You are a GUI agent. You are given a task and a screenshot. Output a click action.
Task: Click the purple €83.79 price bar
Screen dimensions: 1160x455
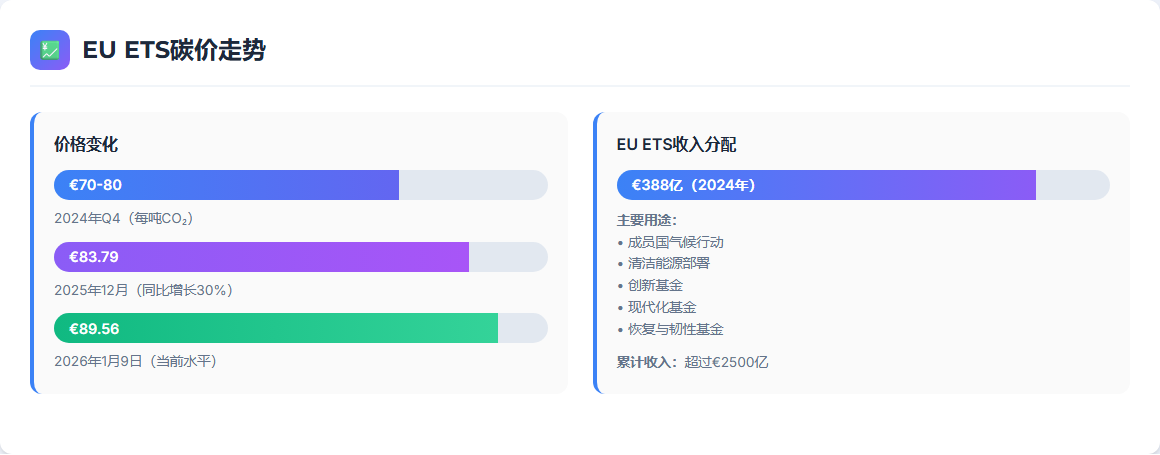261,257
